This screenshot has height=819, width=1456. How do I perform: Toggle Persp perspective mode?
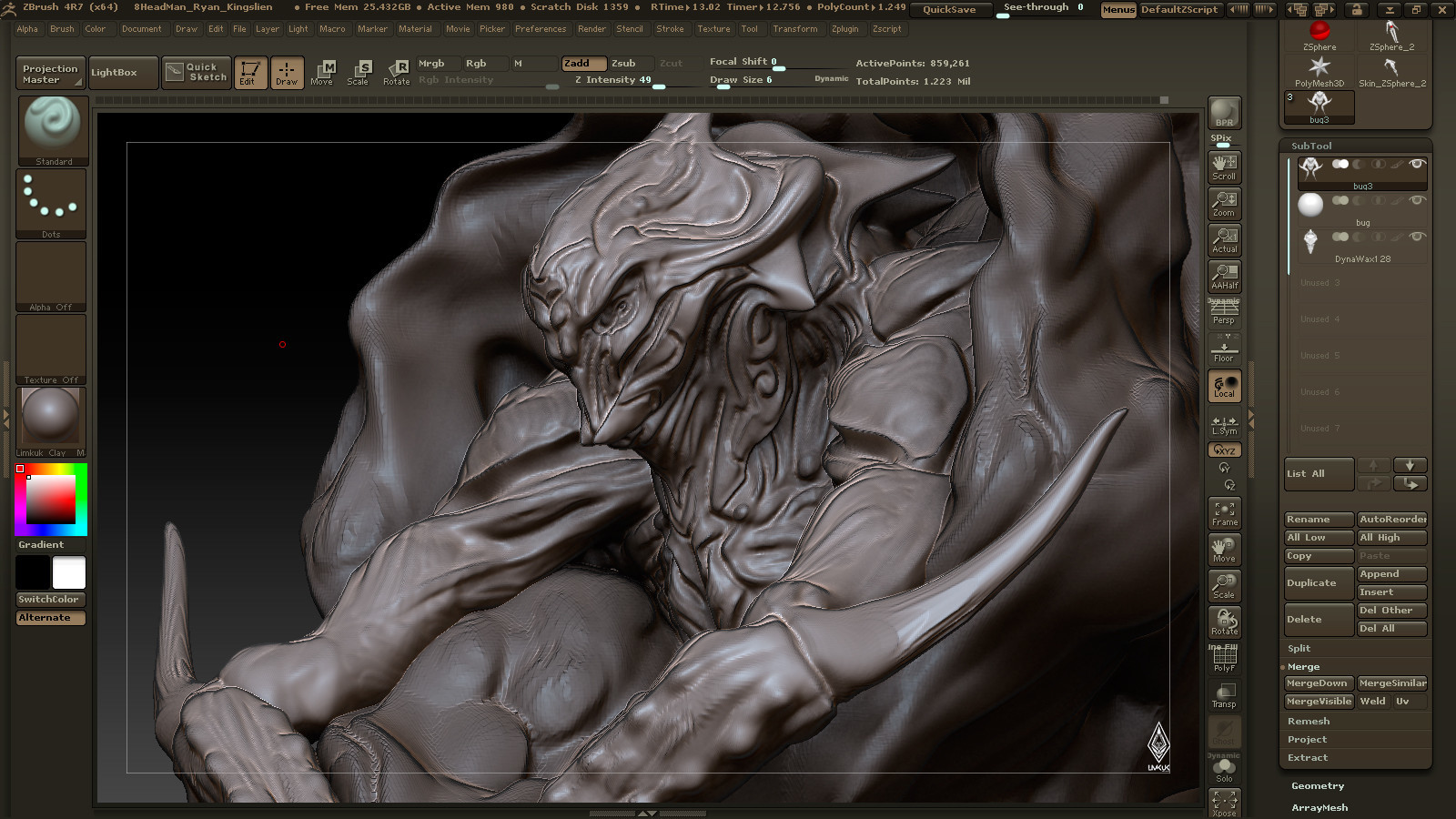(x=1224, y=313)
